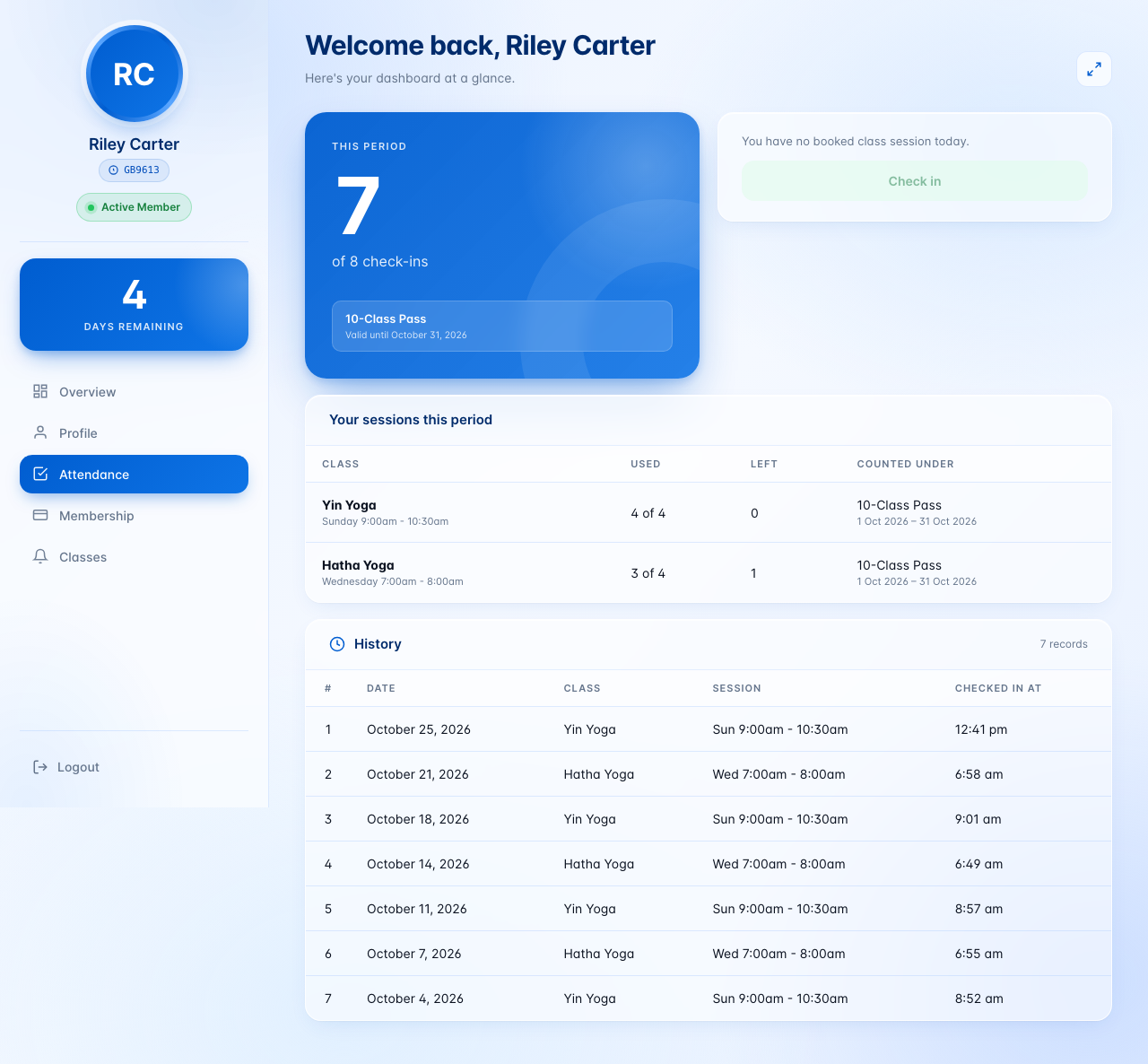Click the Yin Yoga sessions row title
Viewport: 1148px width, 1064px height.
349,505
